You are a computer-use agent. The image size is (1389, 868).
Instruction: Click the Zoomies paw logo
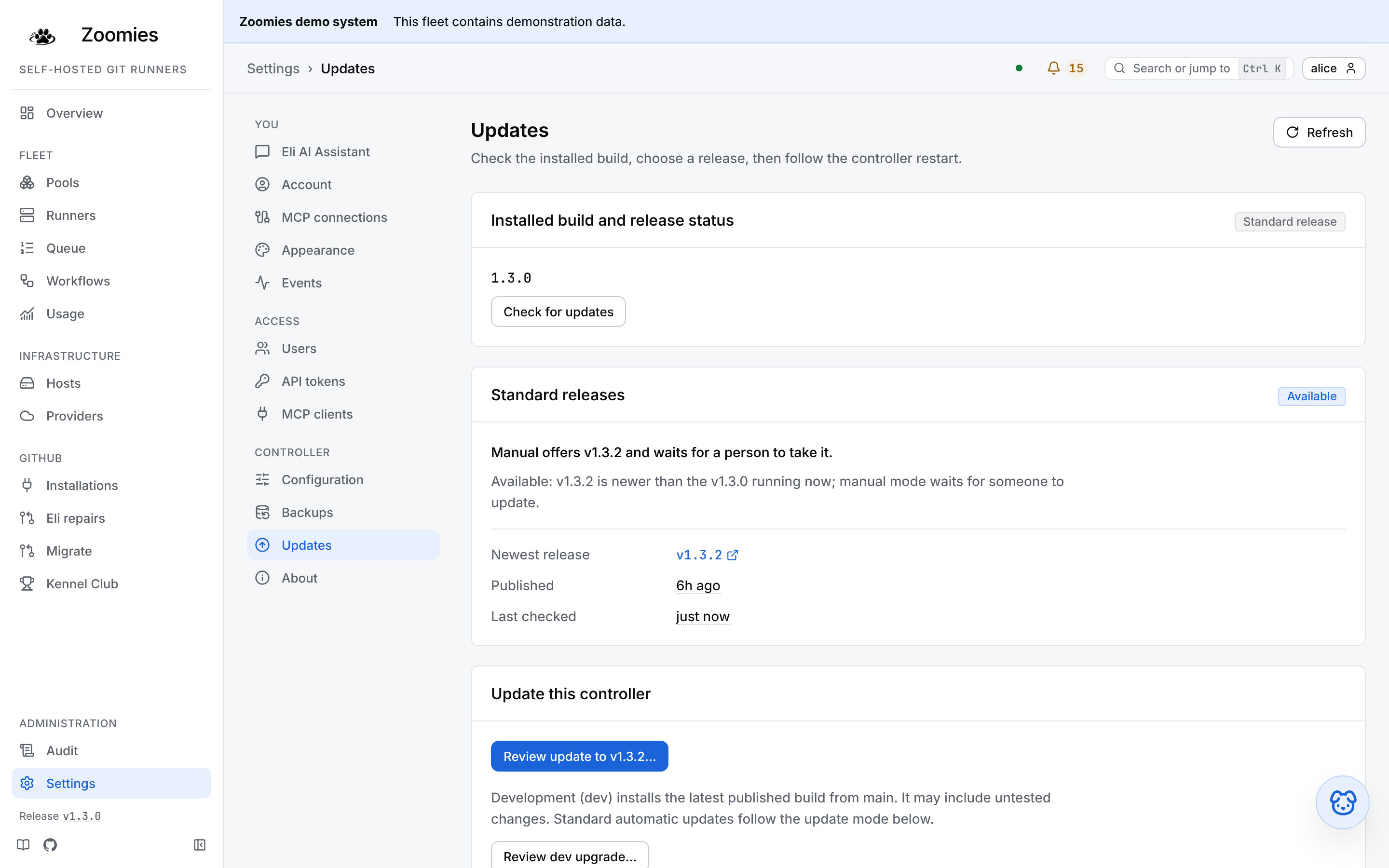(x=42, y=36)
